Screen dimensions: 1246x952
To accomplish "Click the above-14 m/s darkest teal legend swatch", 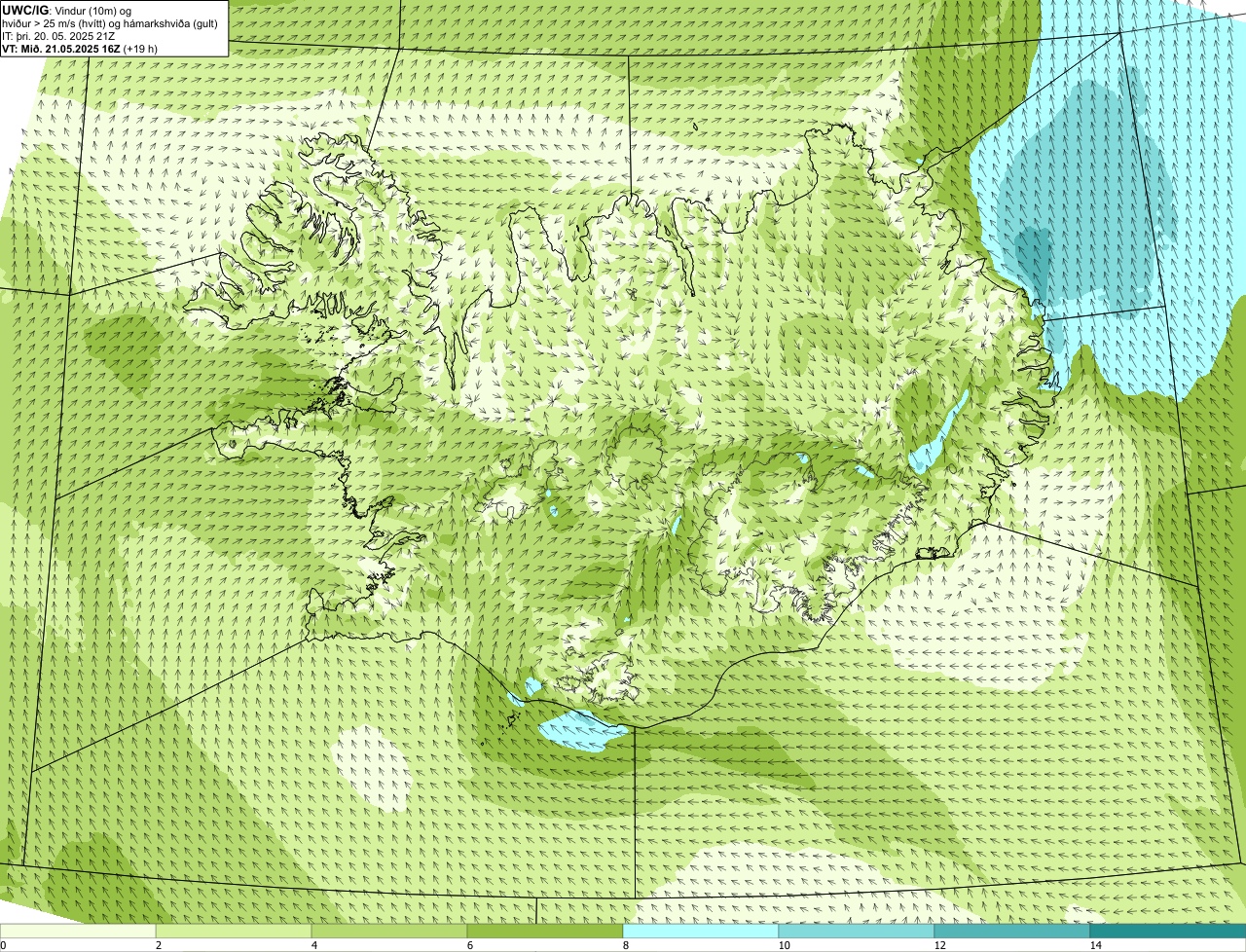I will point(1168,931).
